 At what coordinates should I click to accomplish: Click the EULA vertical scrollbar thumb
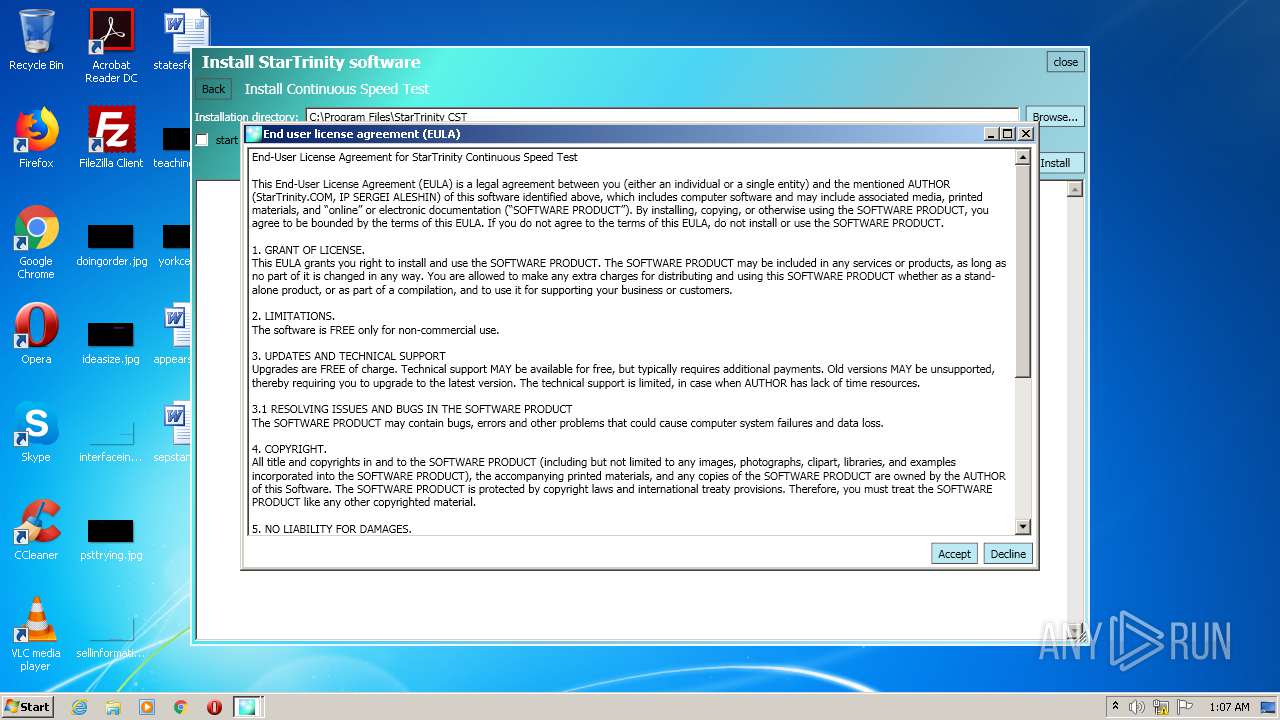pyautogui.click(x=1022, y=272)
